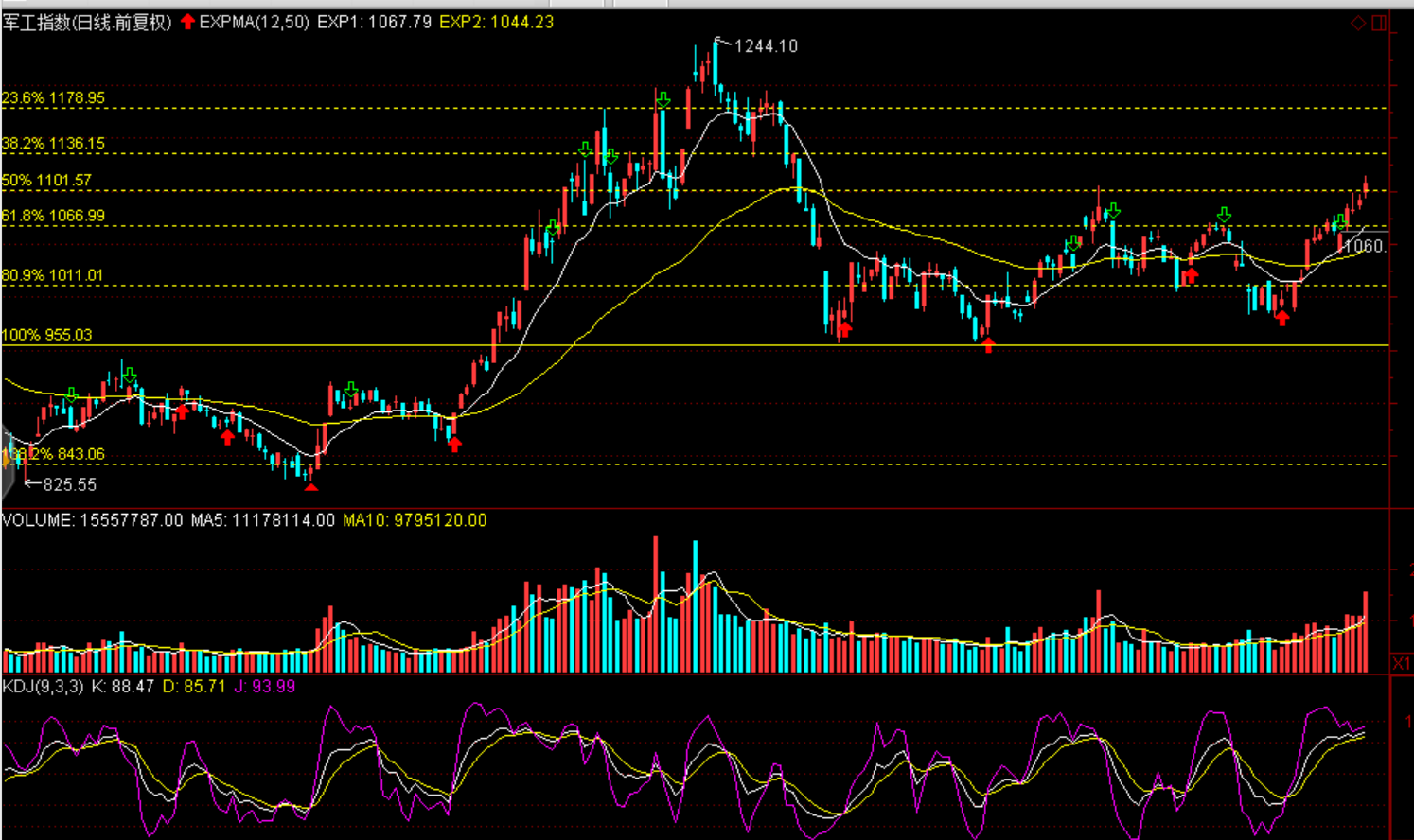
Task: Select the 825.55 low price label
Action: coord(69,484)
